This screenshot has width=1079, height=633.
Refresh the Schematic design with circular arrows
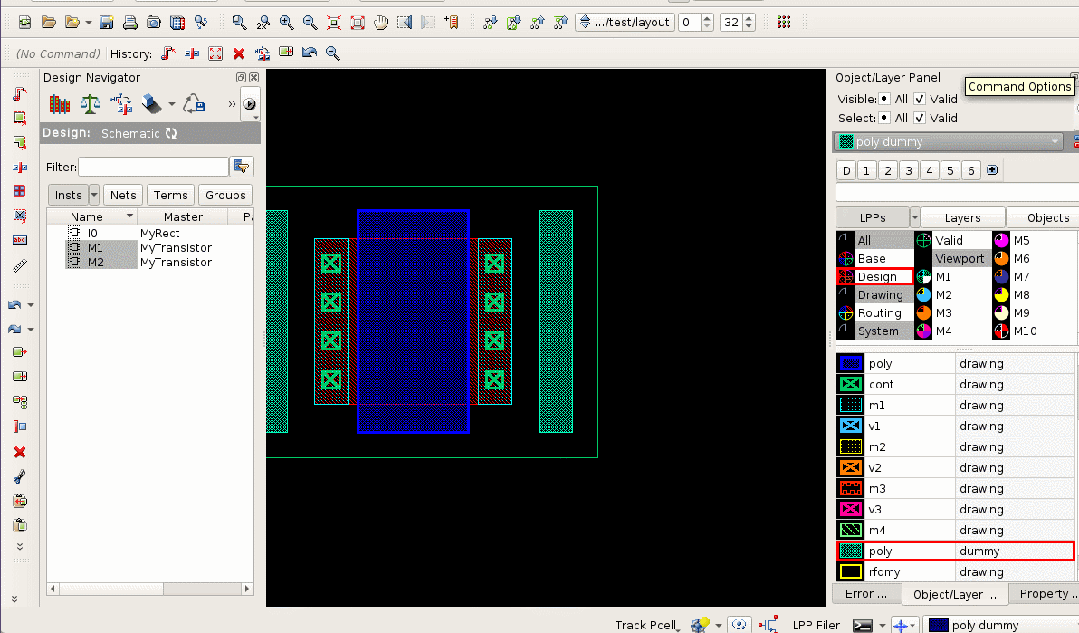[171, 133]
